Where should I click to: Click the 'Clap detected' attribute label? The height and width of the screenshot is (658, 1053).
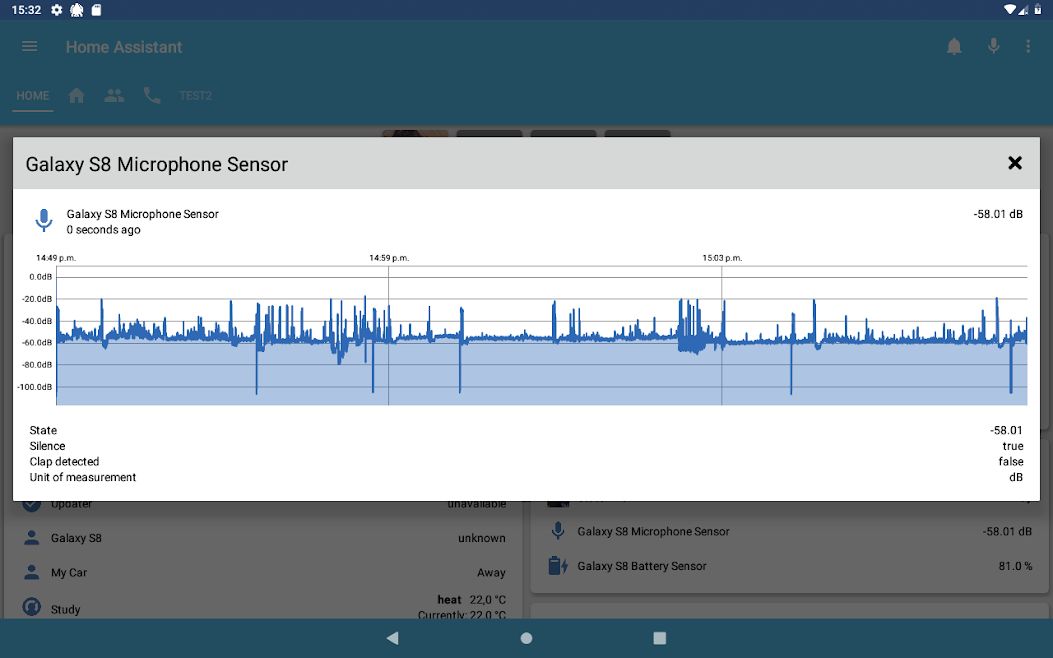pyautogui.click(x=64, y=461)
